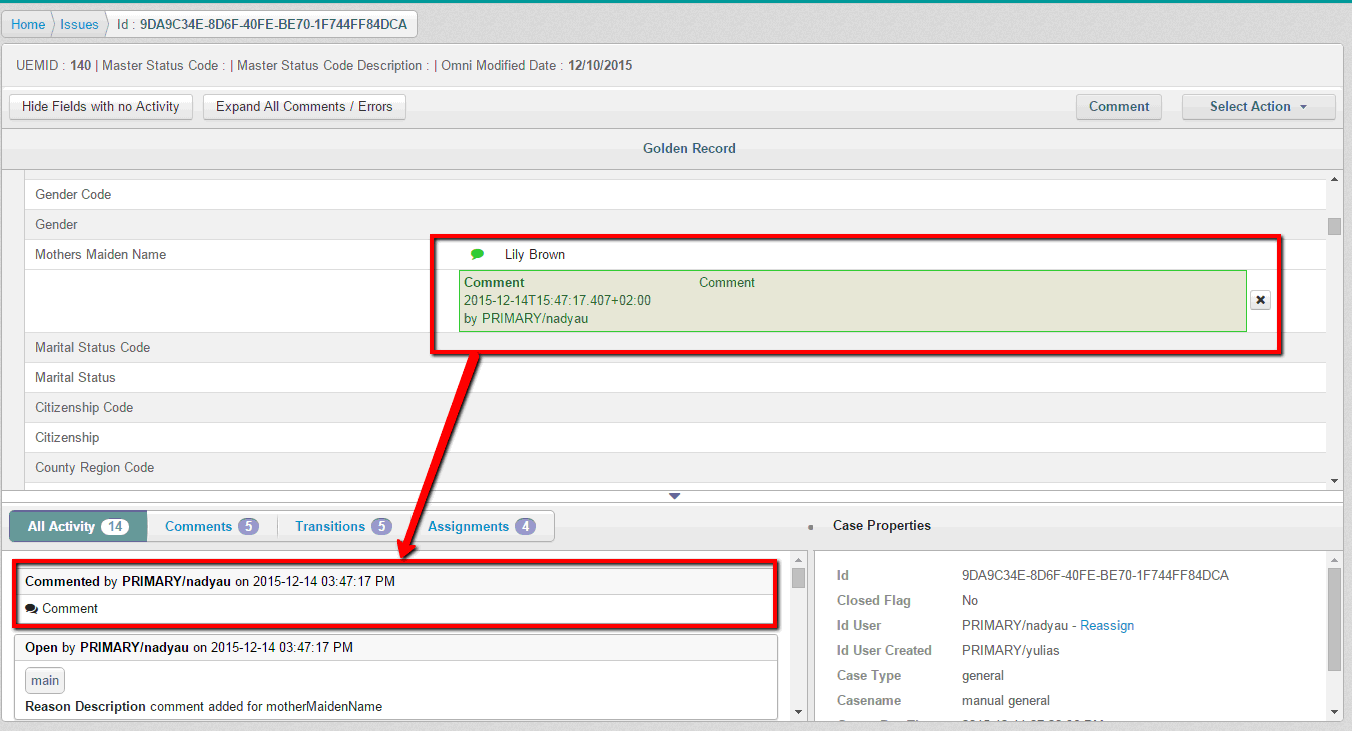Image resolution: width=1352 pixels, height=731 pixels.
Task: Show the All Activity tab
Action: (77, 526)
